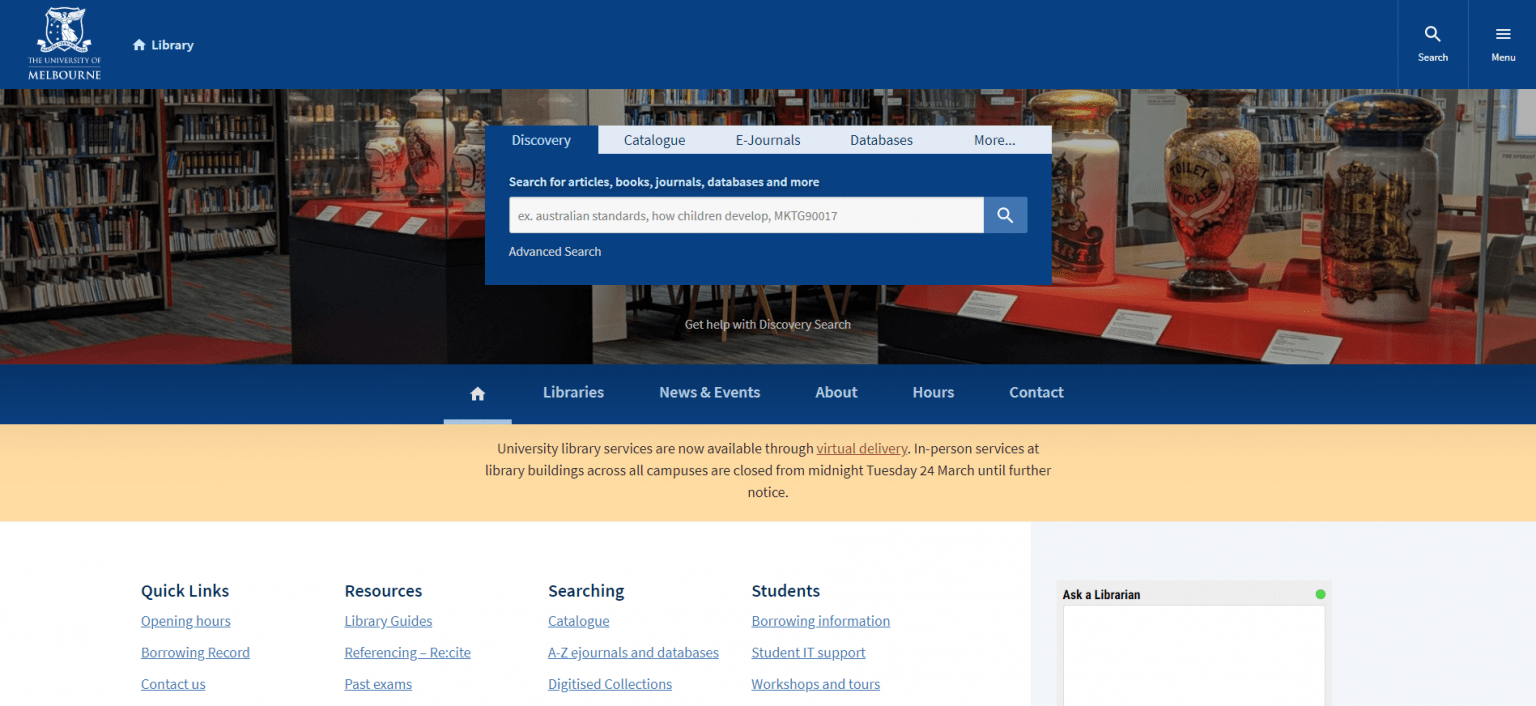This screenshot has width=1536, height=706.
Task: Open Student IT support
Action: pyautogui.click(x=808, y=652)
